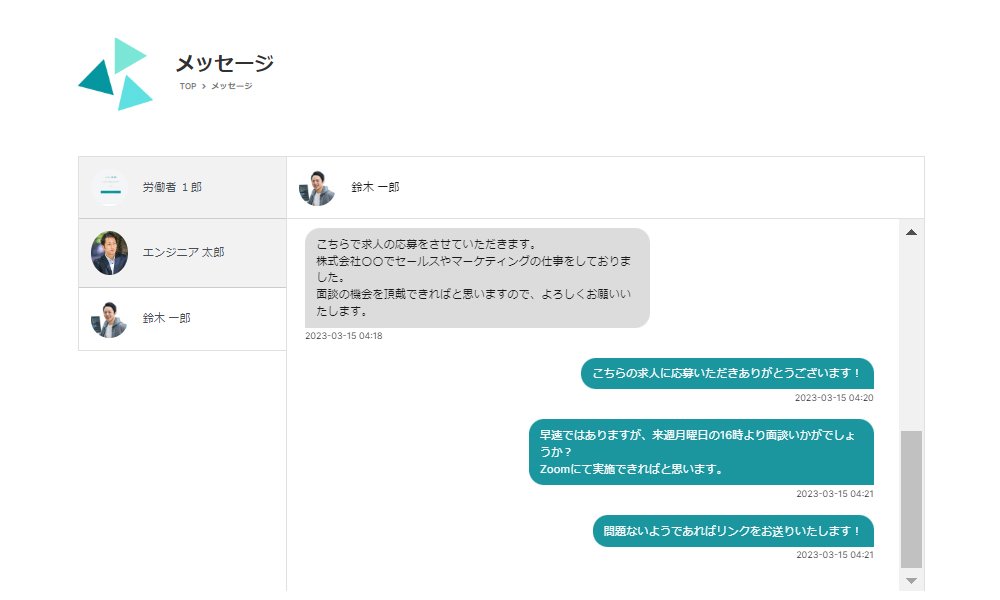Open the conversation with 労働者 1郎
This screenshot has width=1000, height=600.
181,187
